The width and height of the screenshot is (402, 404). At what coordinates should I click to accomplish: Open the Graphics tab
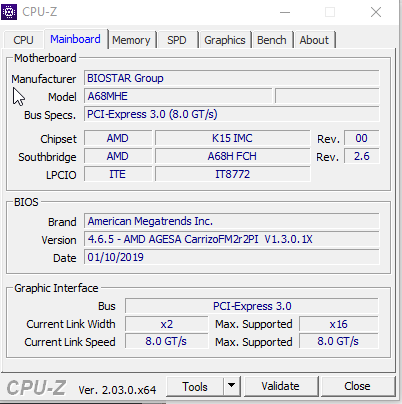(x=225, y=40)
